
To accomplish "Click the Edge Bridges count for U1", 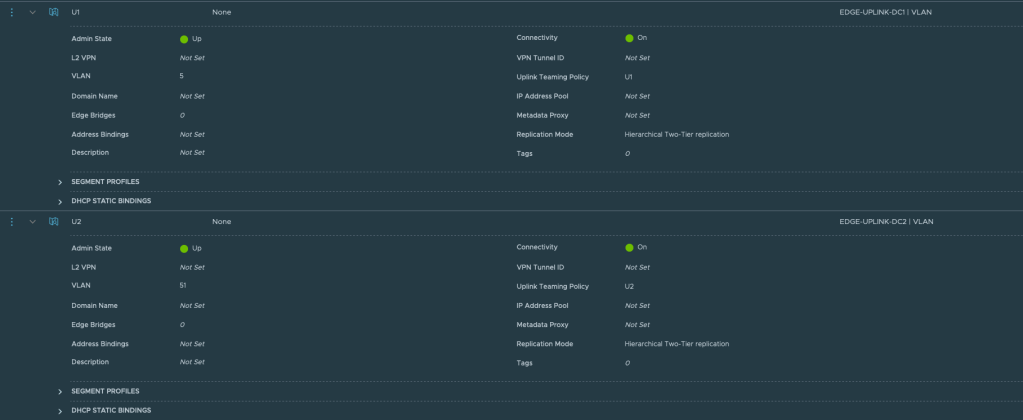I will click(182, 115).
